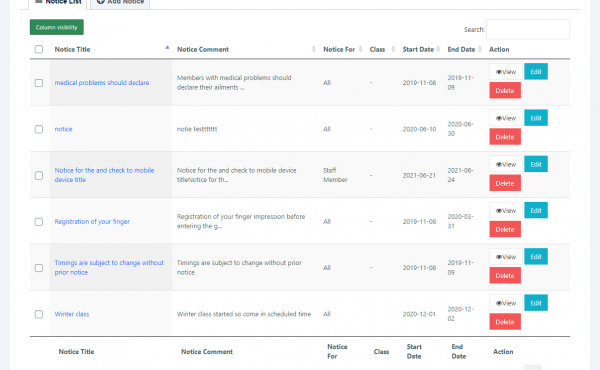The height and width of the screenshot is (370, 600).
Task: Delete the Staff Member notice
Action: pyautogui.click(x=505, y=183)
